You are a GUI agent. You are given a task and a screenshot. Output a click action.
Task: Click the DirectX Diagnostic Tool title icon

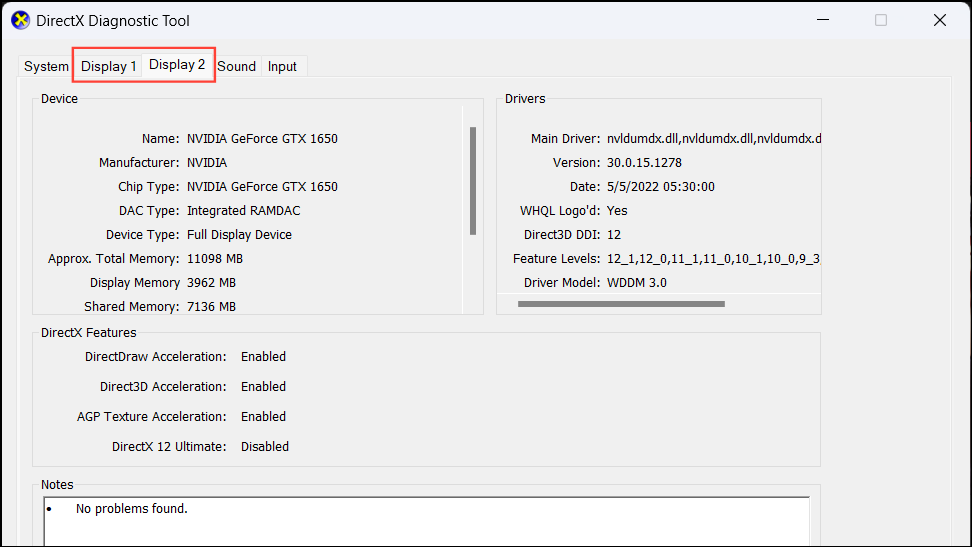coord(20,20)
